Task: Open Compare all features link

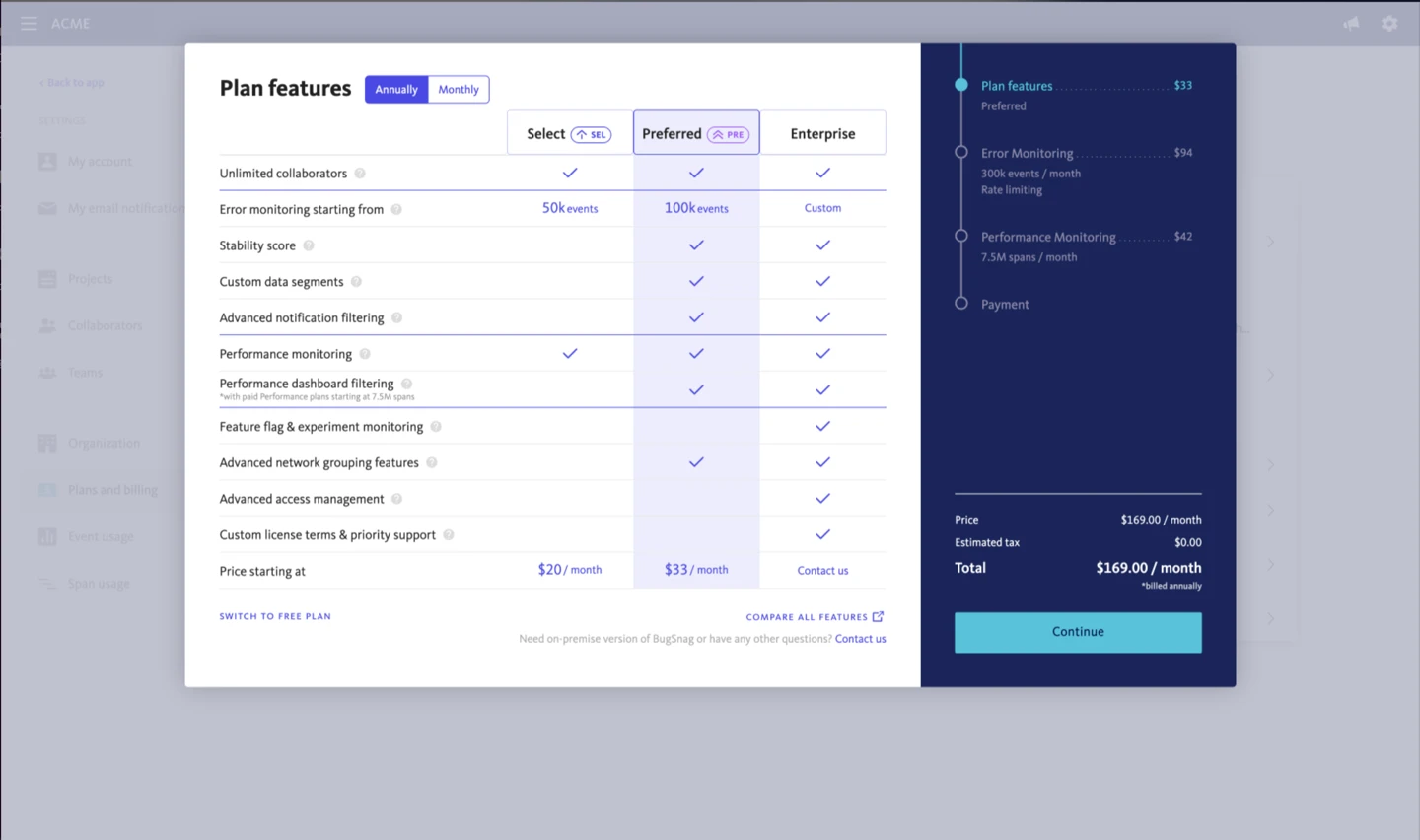Action: click(815, 617)
